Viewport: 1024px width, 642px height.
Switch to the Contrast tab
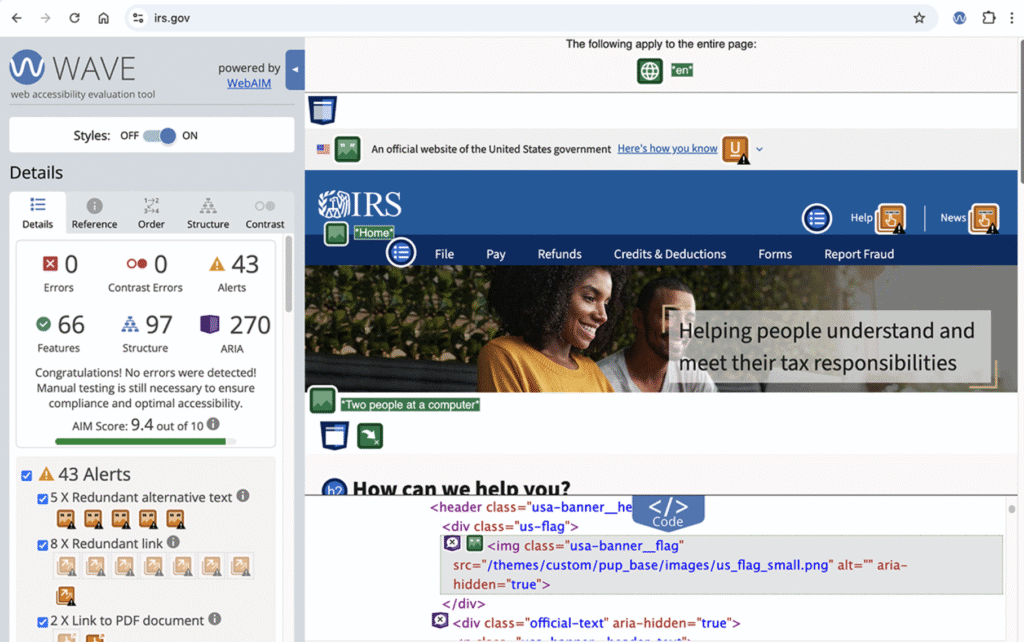[265, 212]
